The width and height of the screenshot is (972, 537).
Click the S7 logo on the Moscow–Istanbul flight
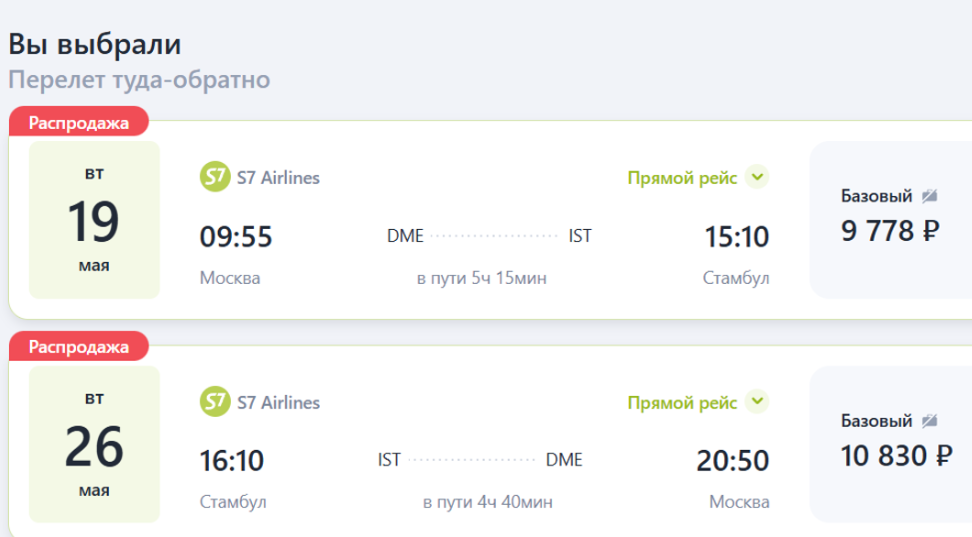coord(215,178)
